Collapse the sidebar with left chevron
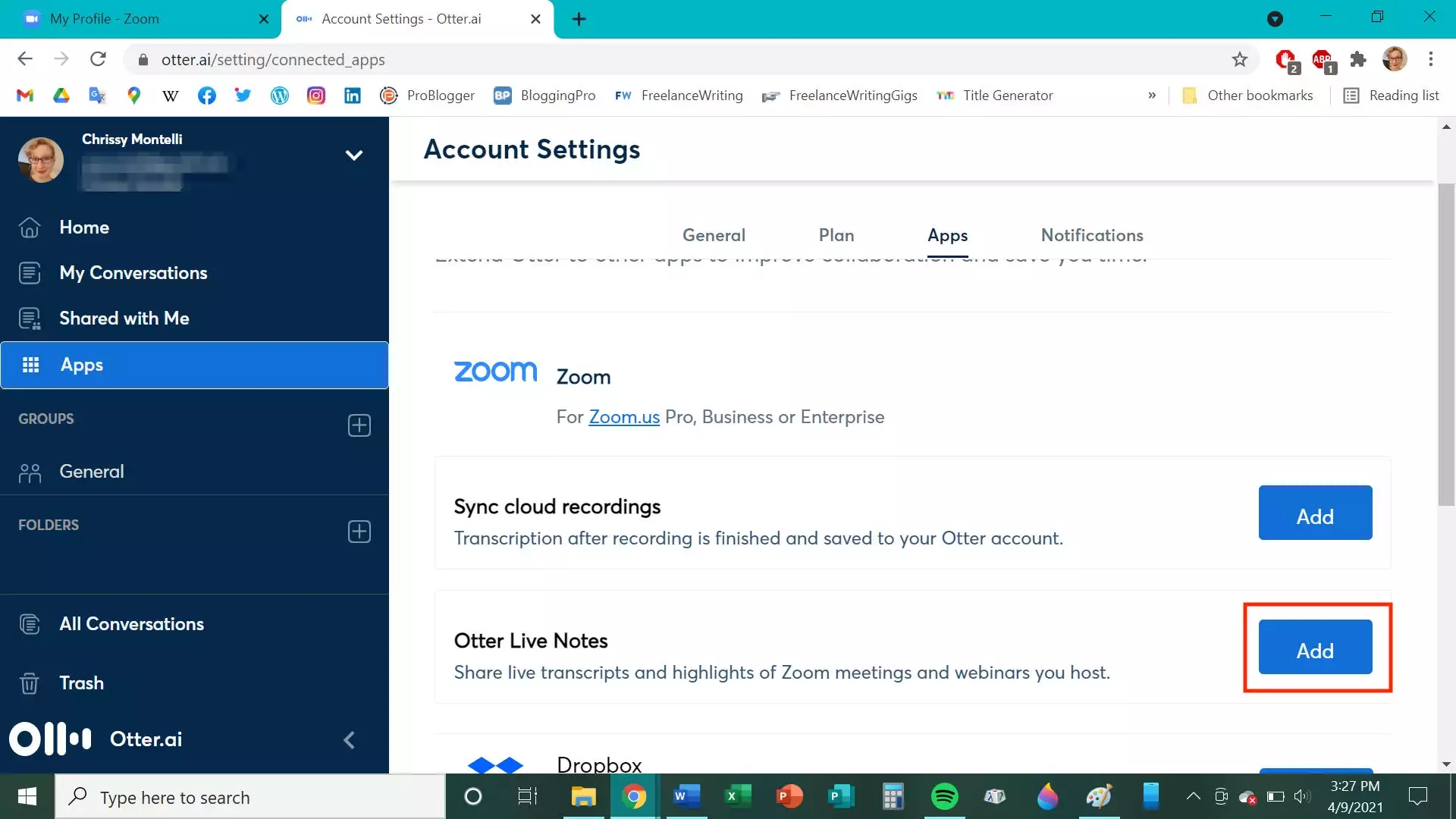This screenshot has width=1456, height=819. [x=350, y=740]
